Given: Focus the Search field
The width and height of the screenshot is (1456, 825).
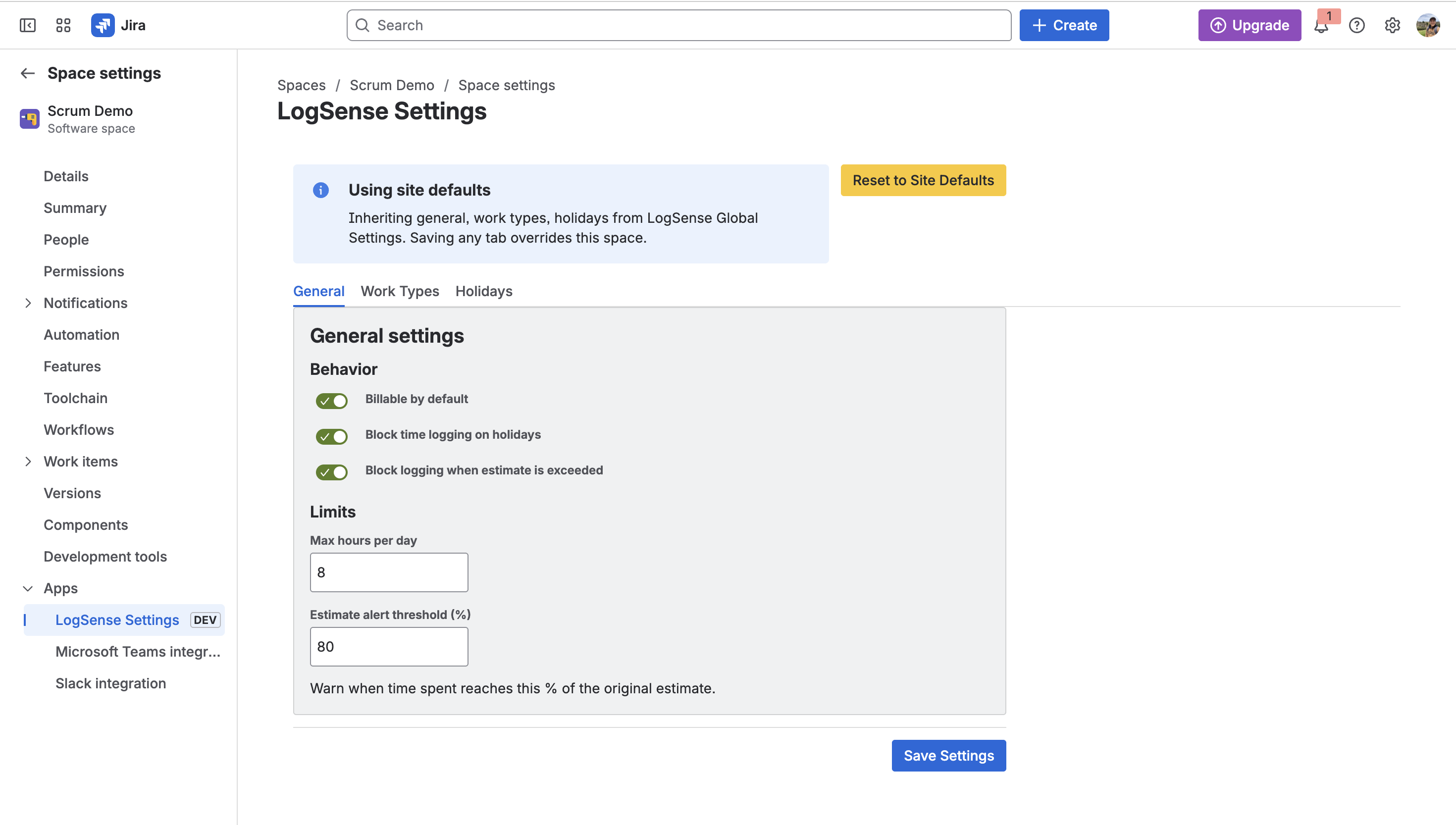Looking at the screenshot, I should point(678,25).
